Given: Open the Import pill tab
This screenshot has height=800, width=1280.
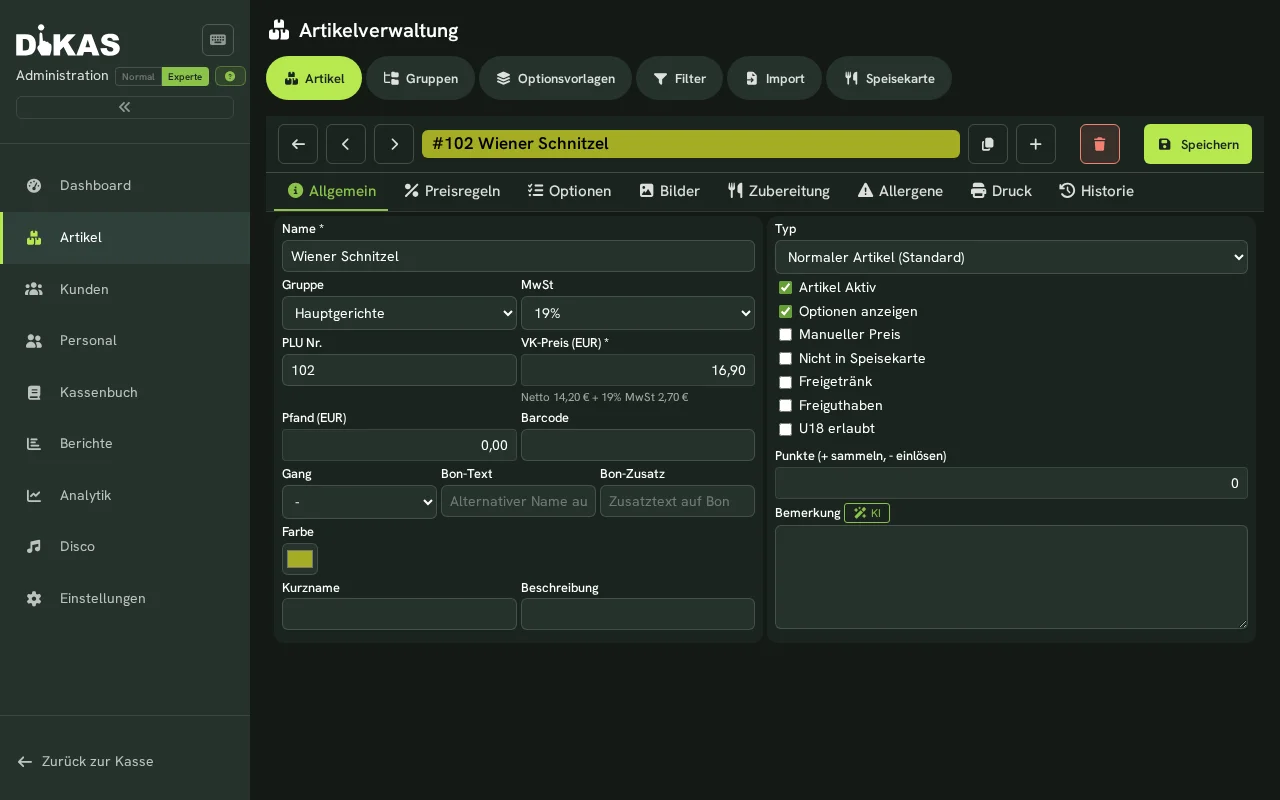Looking at the screenshot, I should point(774,78).
